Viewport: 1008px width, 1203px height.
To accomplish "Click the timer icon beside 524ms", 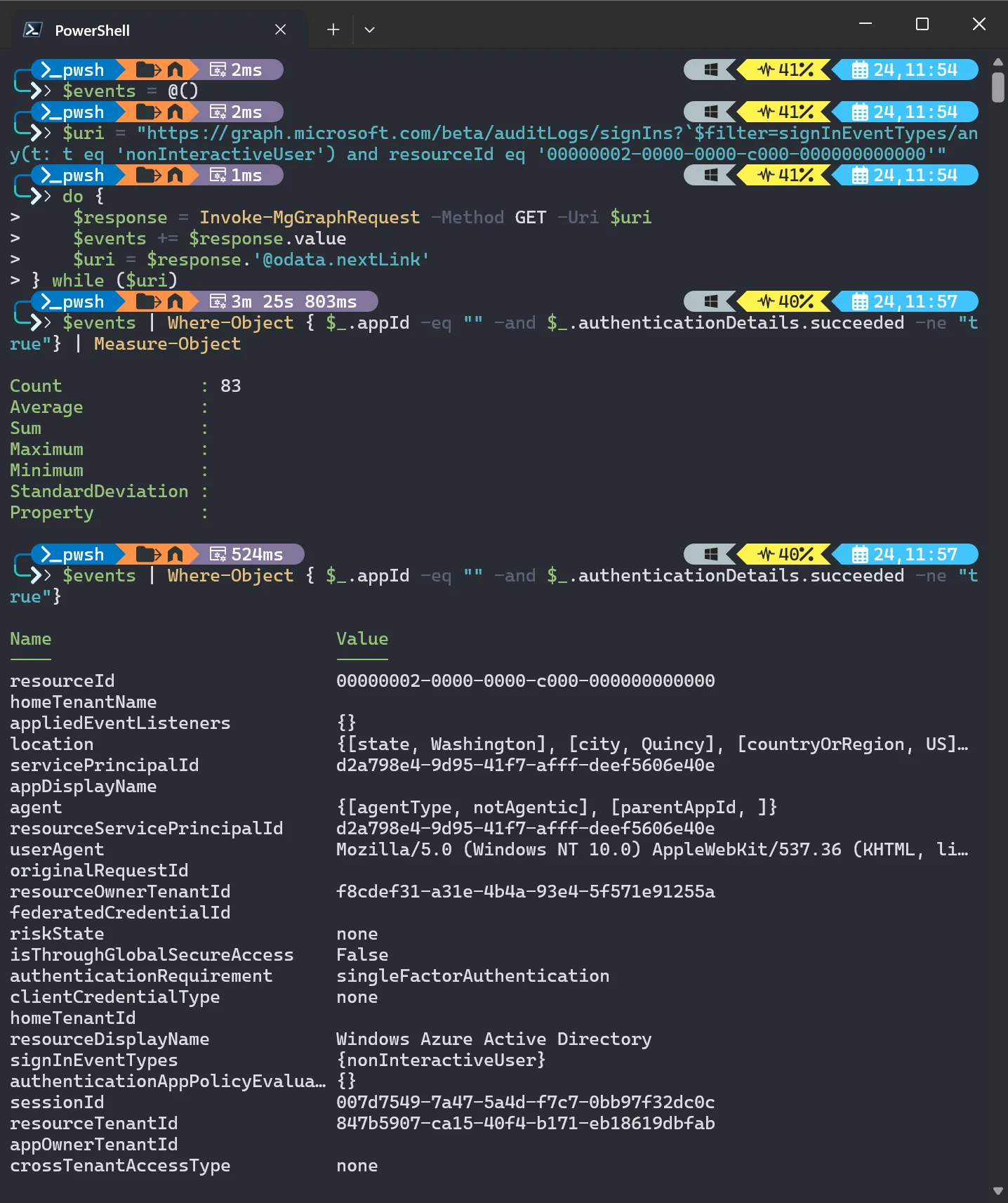I will point(218,555).
